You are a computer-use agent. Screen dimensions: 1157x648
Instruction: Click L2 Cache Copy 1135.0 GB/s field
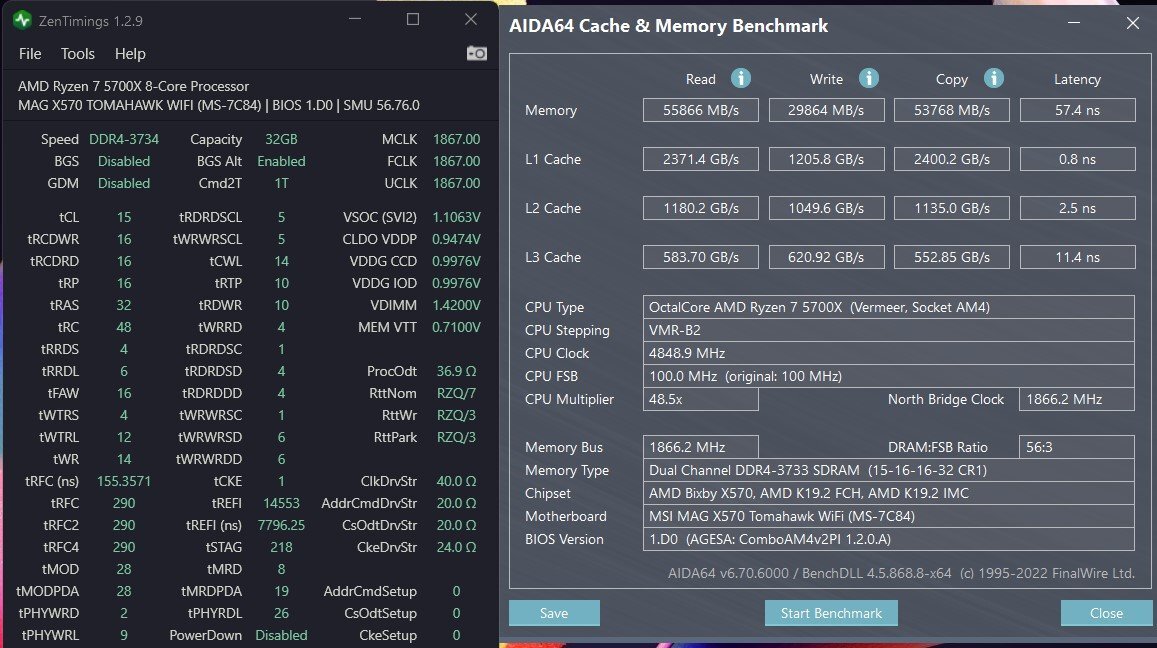(952, 208)
